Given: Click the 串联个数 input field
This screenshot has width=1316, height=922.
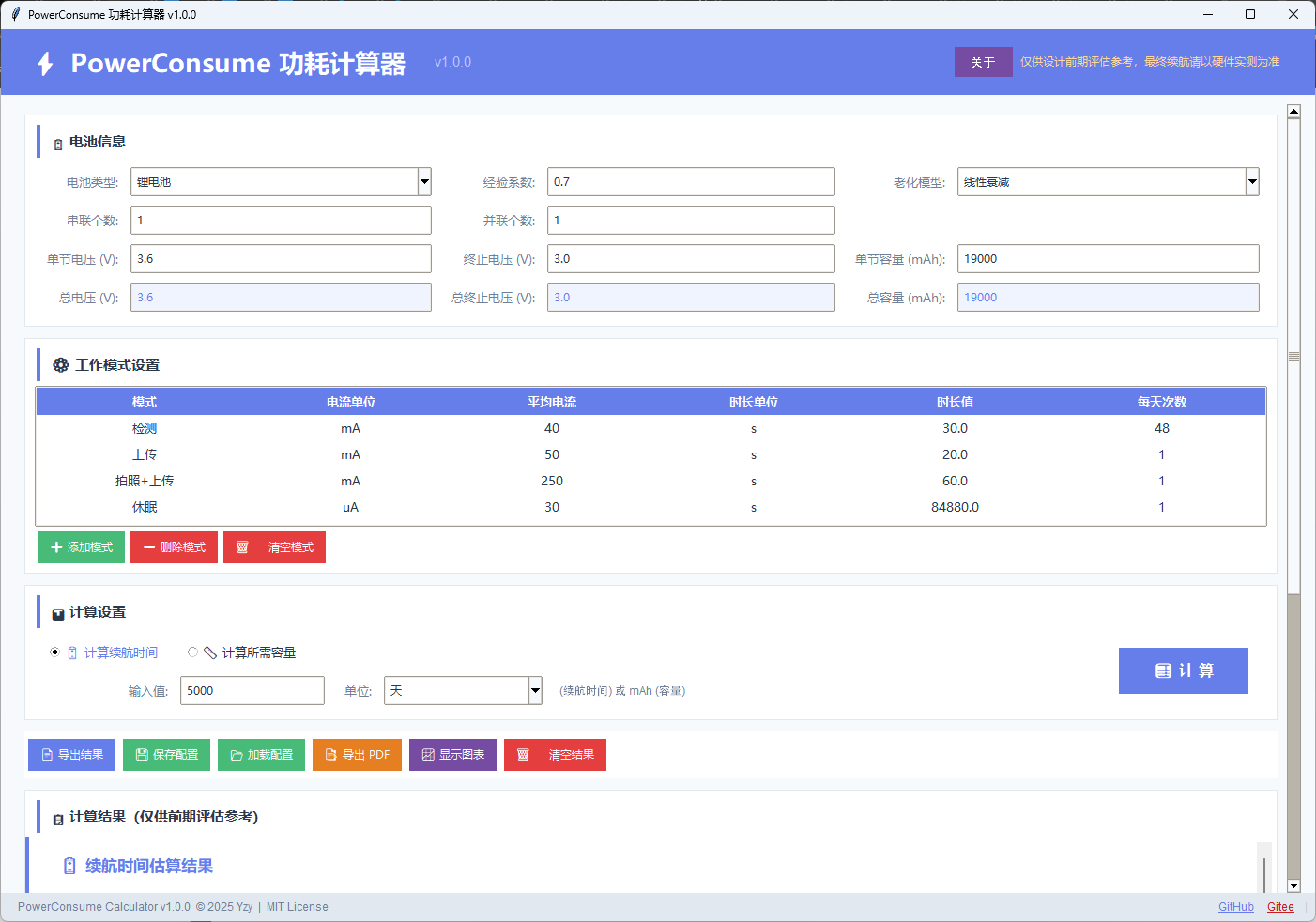Looking at the screenshot, I should 281,221.
